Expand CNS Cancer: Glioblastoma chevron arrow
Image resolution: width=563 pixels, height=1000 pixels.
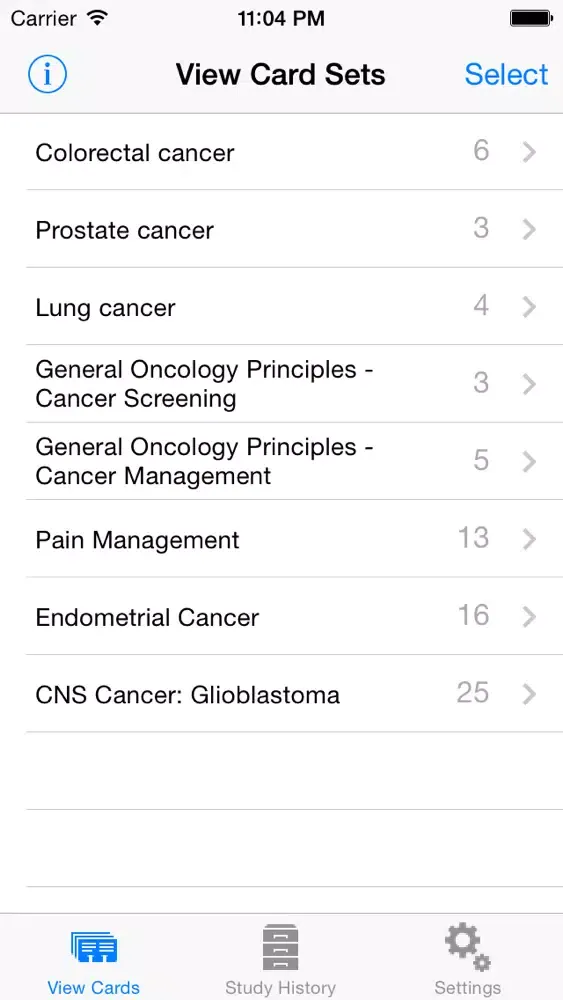coord(529,694)
